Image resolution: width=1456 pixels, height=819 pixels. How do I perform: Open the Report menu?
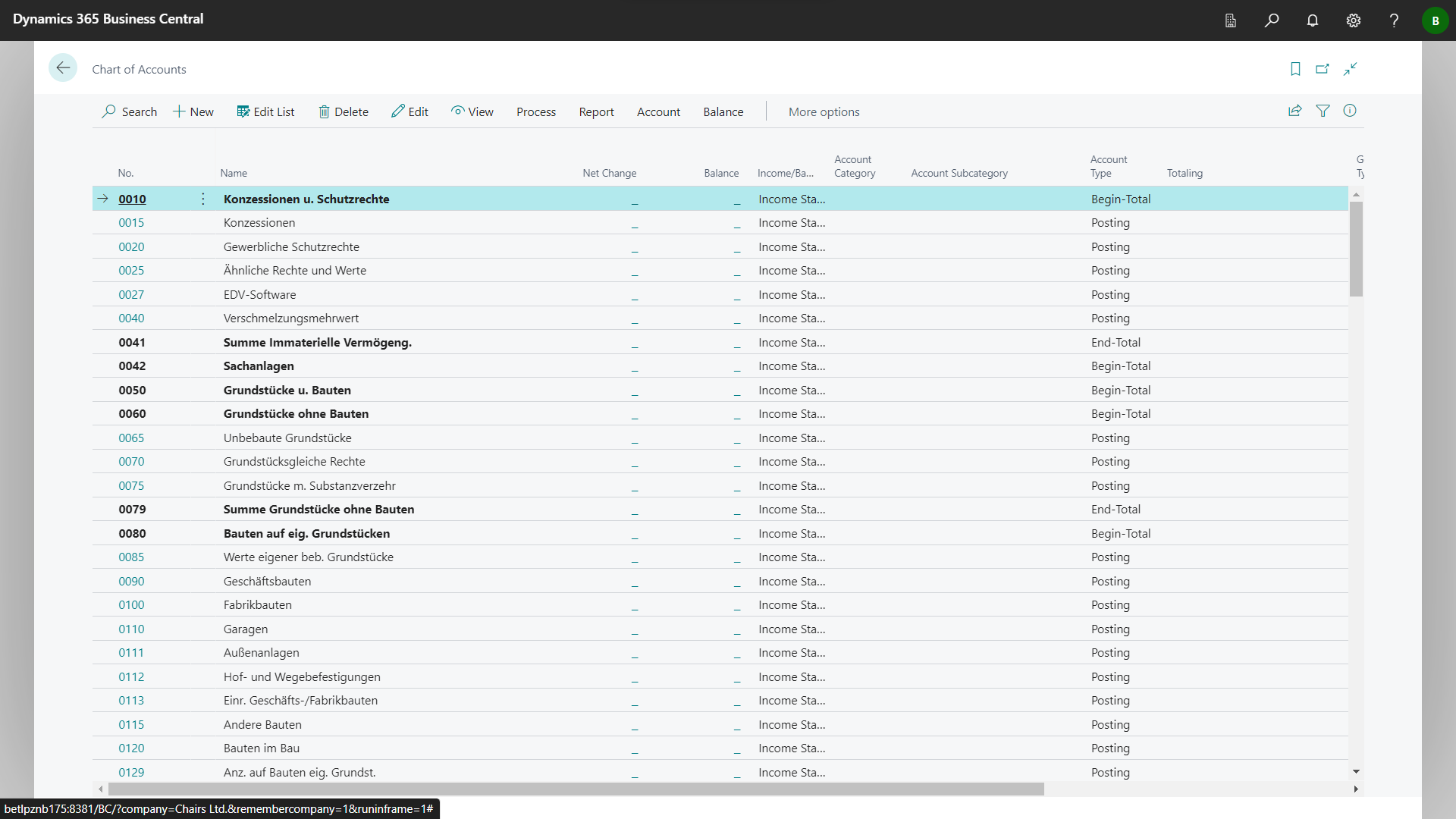(596, 111)
